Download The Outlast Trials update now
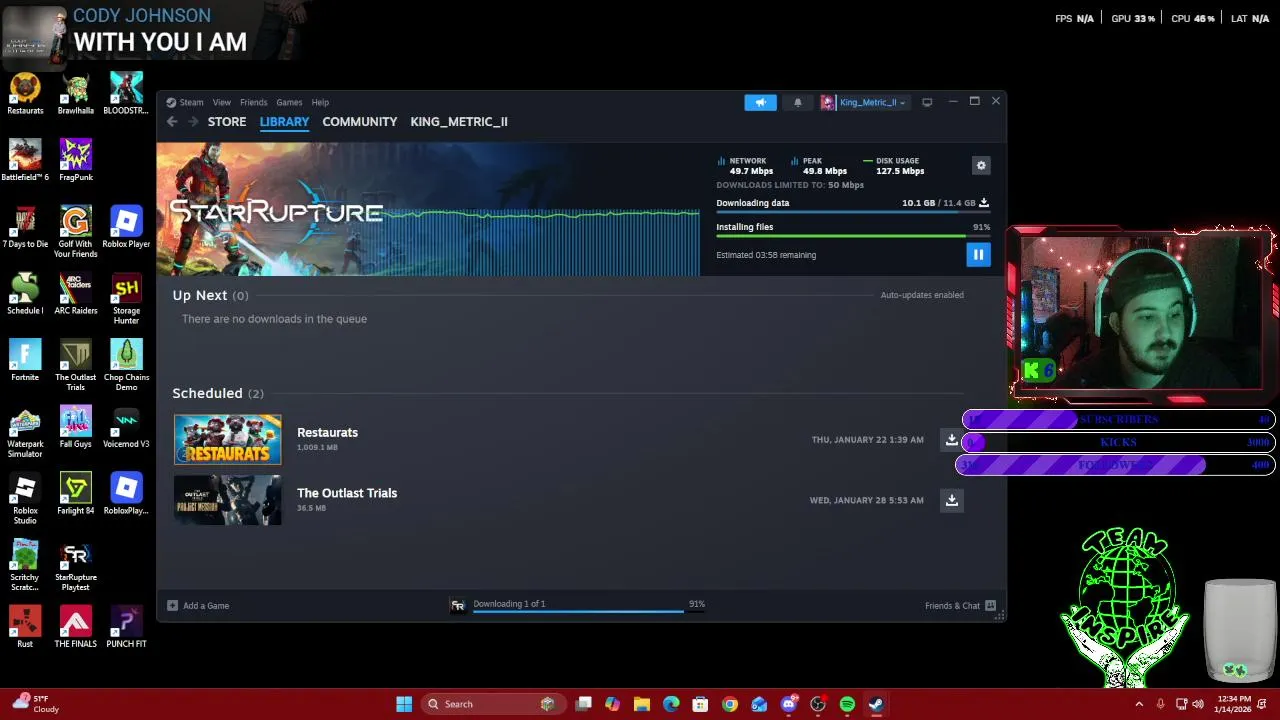This screenshot has width=1280, height=720. pyautogui.click(x=952, y=500)
